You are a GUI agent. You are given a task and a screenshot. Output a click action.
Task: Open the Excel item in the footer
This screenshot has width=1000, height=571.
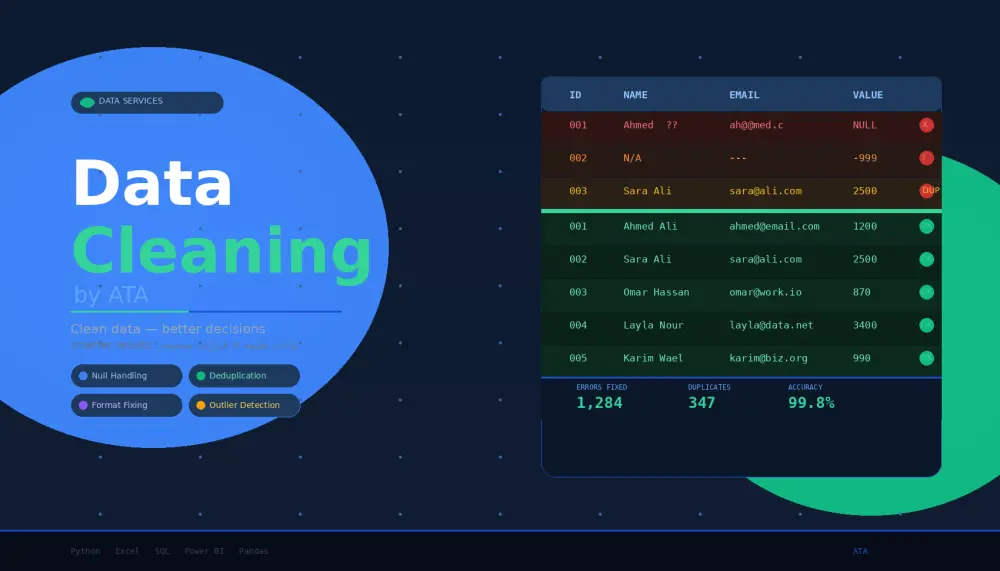(x=128, y=551)
